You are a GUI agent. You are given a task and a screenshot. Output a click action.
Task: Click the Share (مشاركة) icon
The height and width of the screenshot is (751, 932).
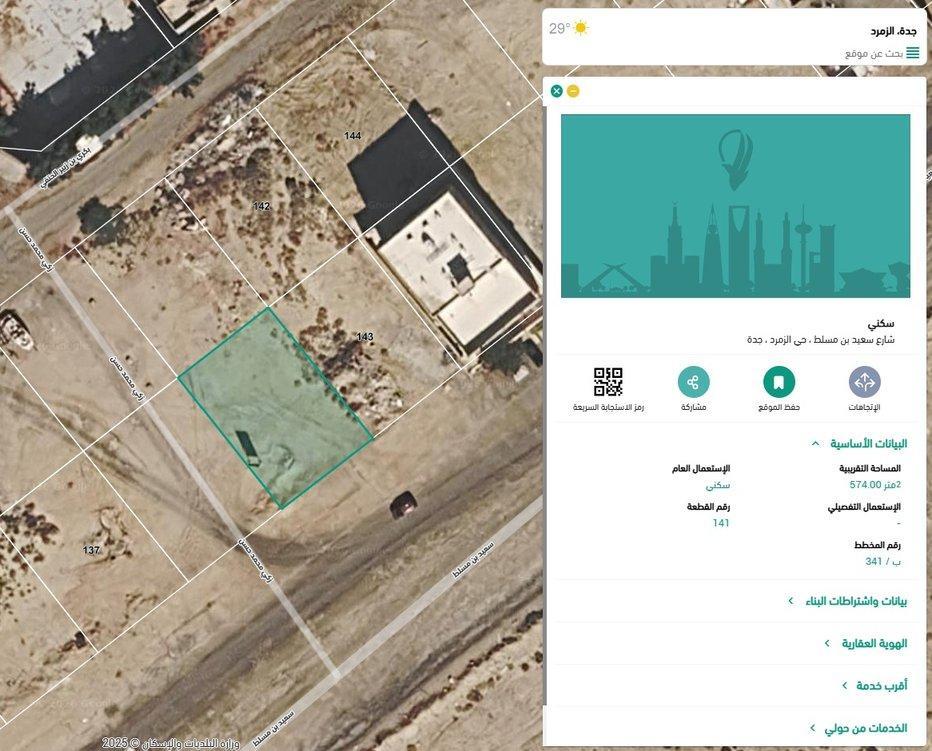click(x=693, y=382)
